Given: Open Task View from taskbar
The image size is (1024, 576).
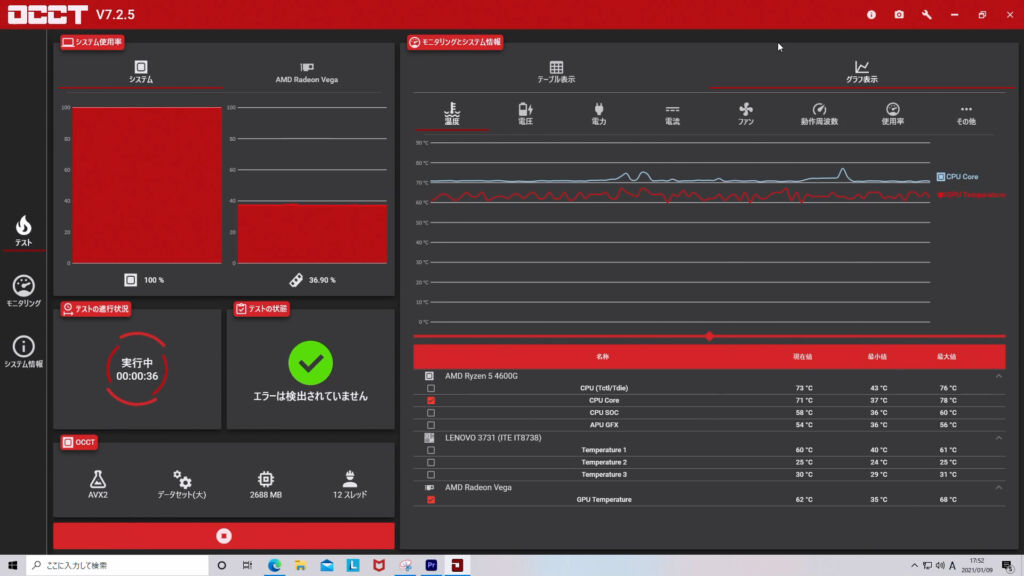Looking at the screenshot, I should (248, 565).
